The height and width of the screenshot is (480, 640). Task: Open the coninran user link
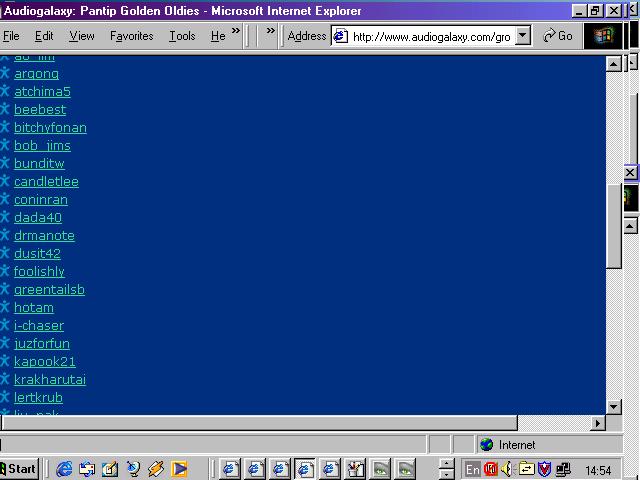point(41,199)
